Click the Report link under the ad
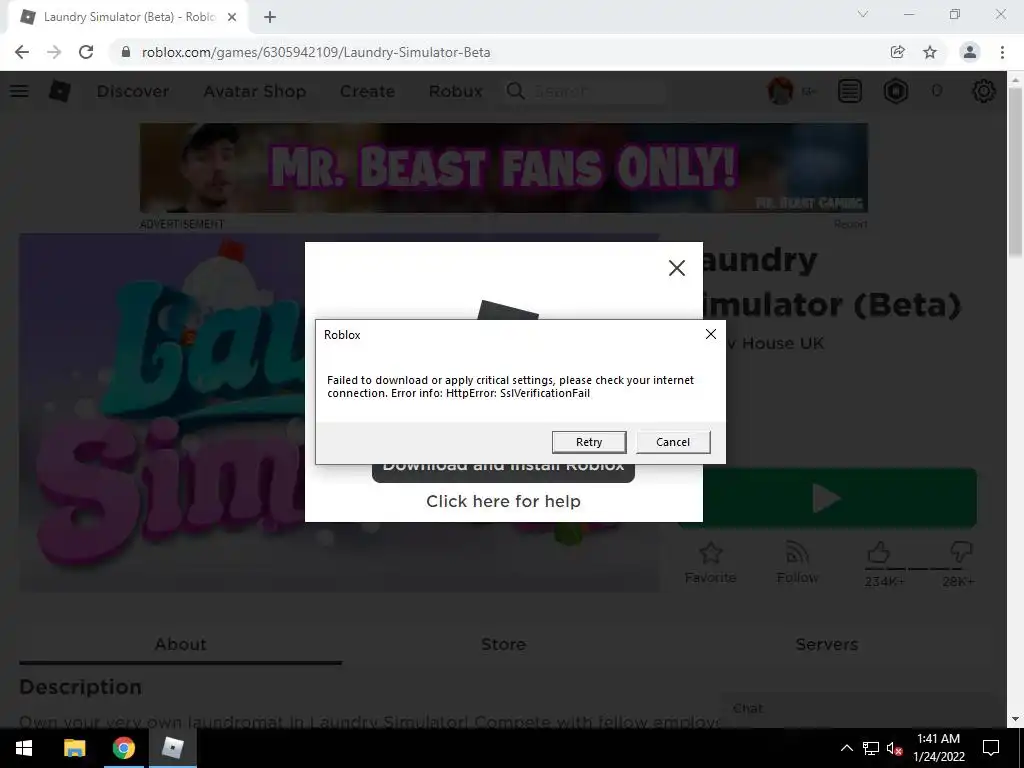Screen dimensions: 1024x768 click(850, 224)
